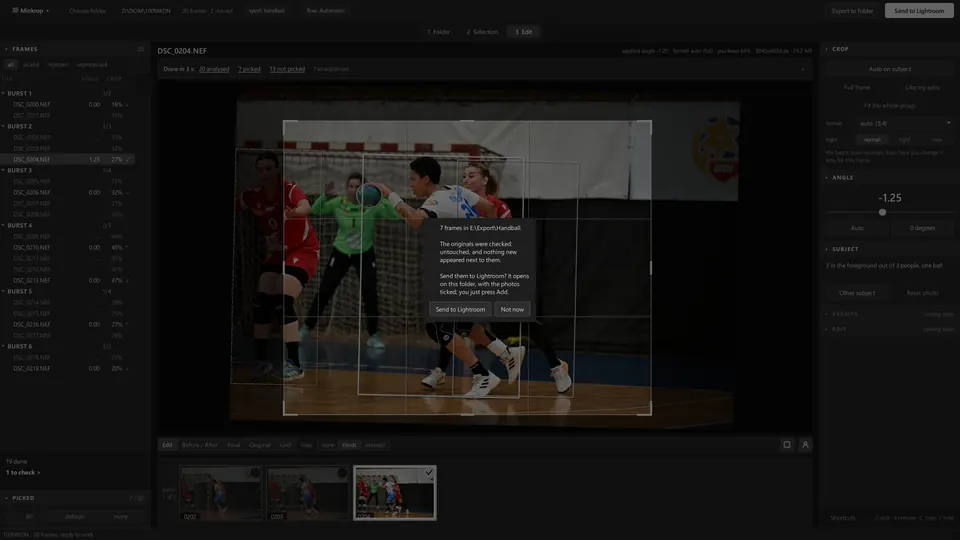
Task: Collapse the BURST 1 group
Action: pos(4,93)
